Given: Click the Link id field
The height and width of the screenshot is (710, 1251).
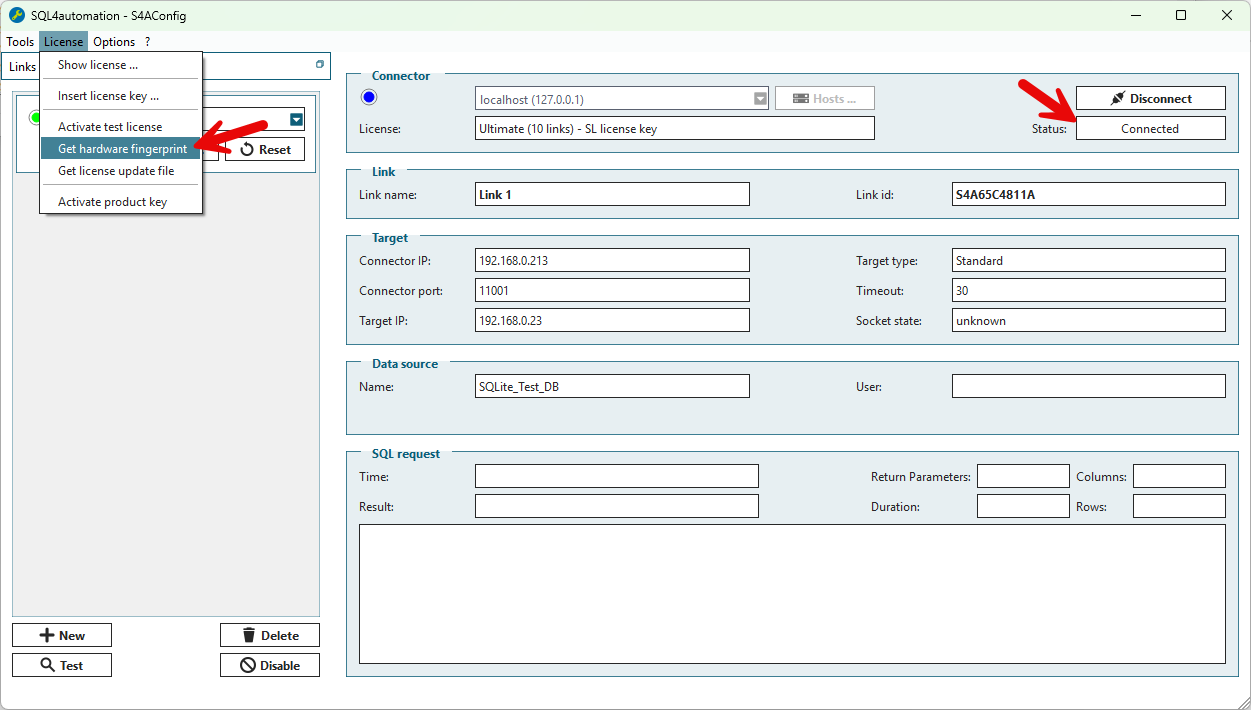Looking at the screenshot, I should pyautogui.click(x=1089, y=194).
